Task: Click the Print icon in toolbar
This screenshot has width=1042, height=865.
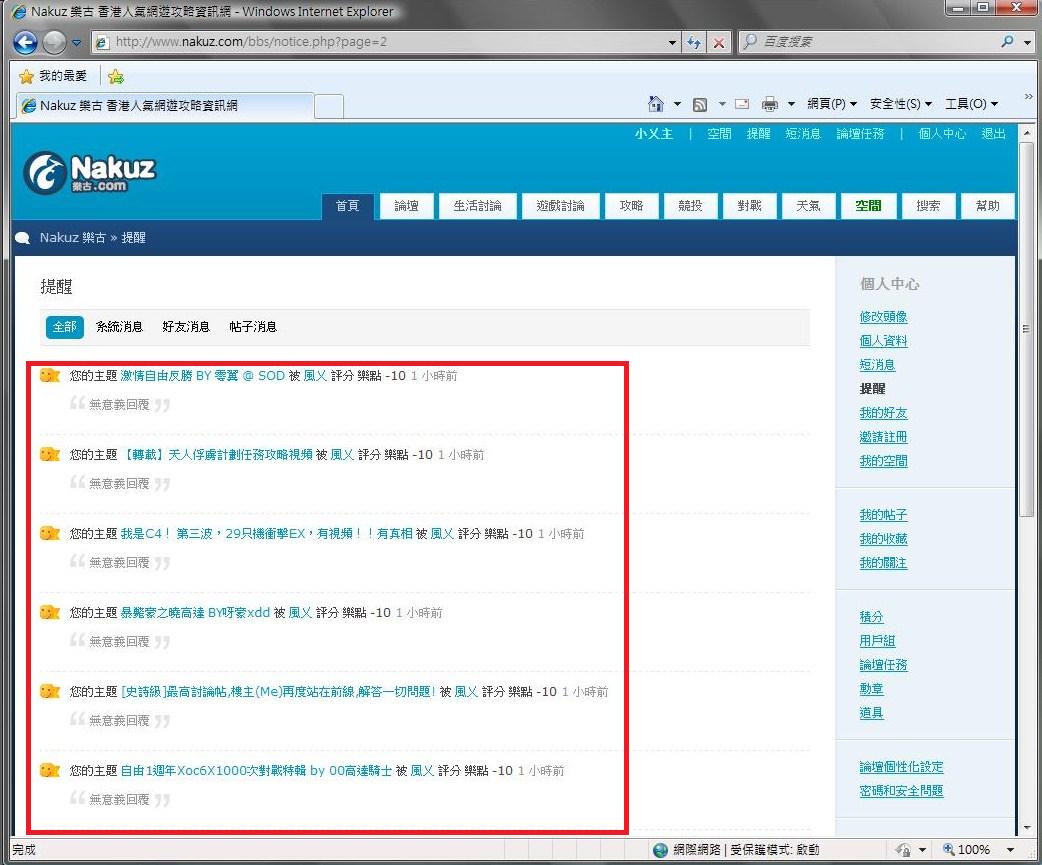Action: [769, 104]
